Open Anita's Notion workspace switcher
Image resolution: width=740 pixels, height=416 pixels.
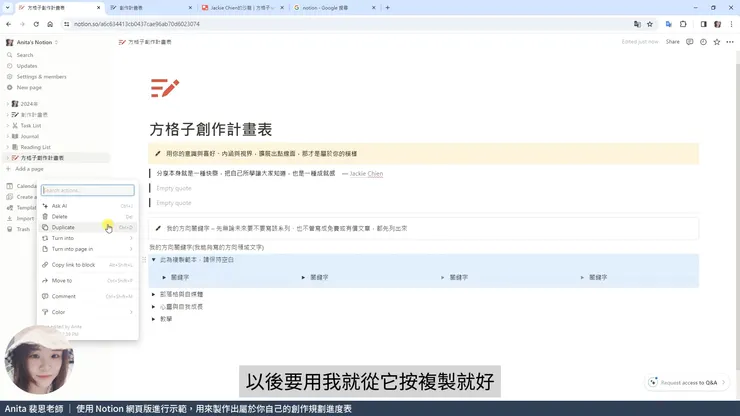(33, 42)
